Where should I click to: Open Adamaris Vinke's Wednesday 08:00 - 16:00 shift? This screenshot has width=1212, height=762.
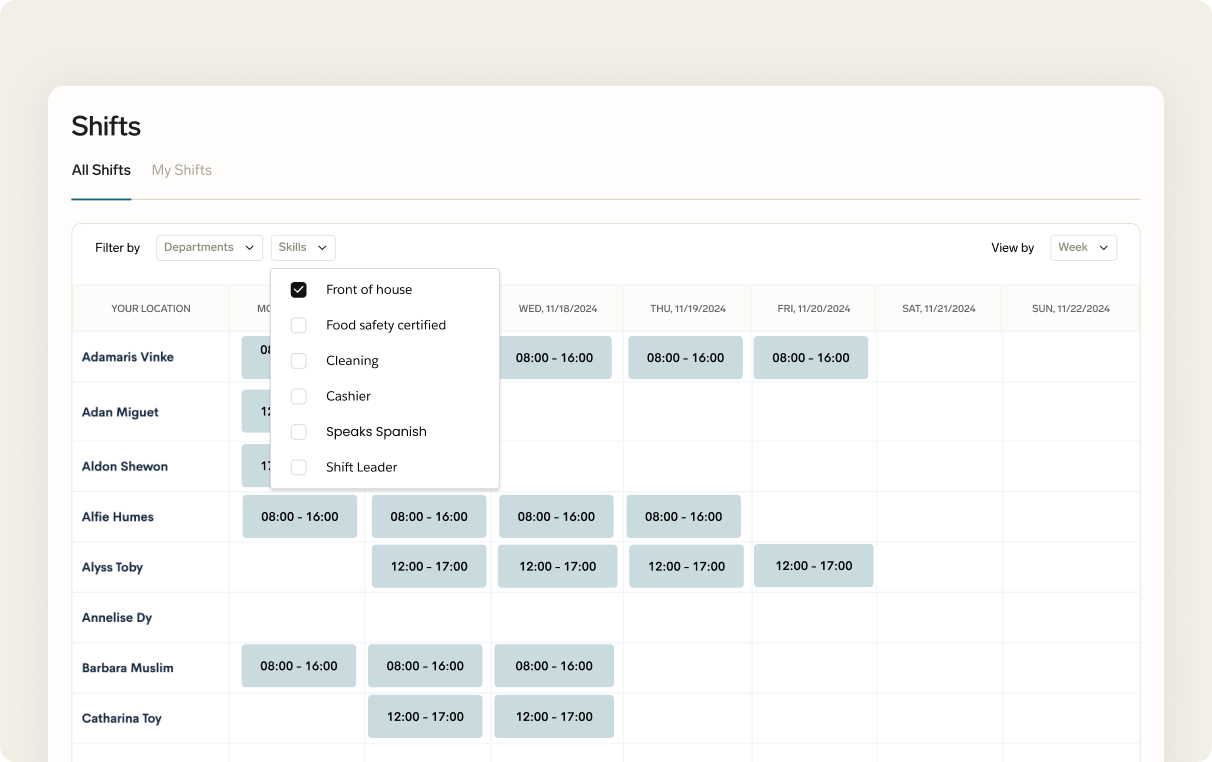(x=555, y=357)
